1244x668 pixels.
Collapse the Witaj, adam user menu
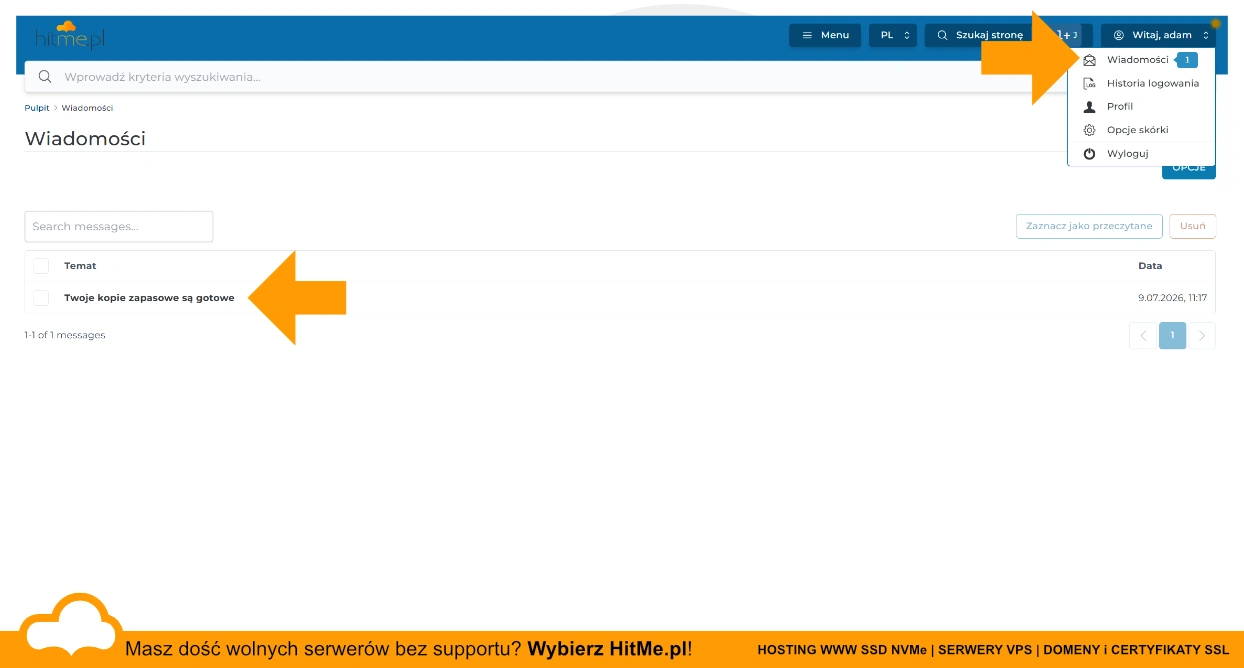tap(1158, 35)
